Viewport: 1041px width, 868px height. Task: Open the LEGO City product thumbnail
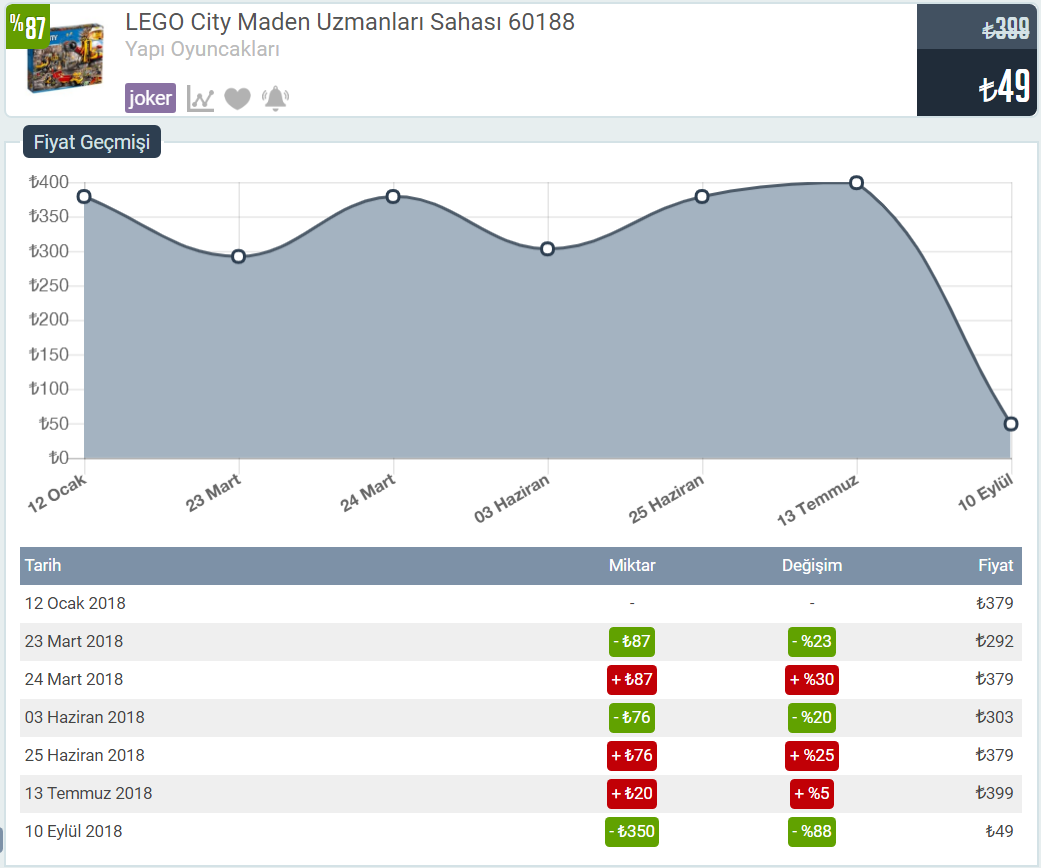[x=65, y=58]
